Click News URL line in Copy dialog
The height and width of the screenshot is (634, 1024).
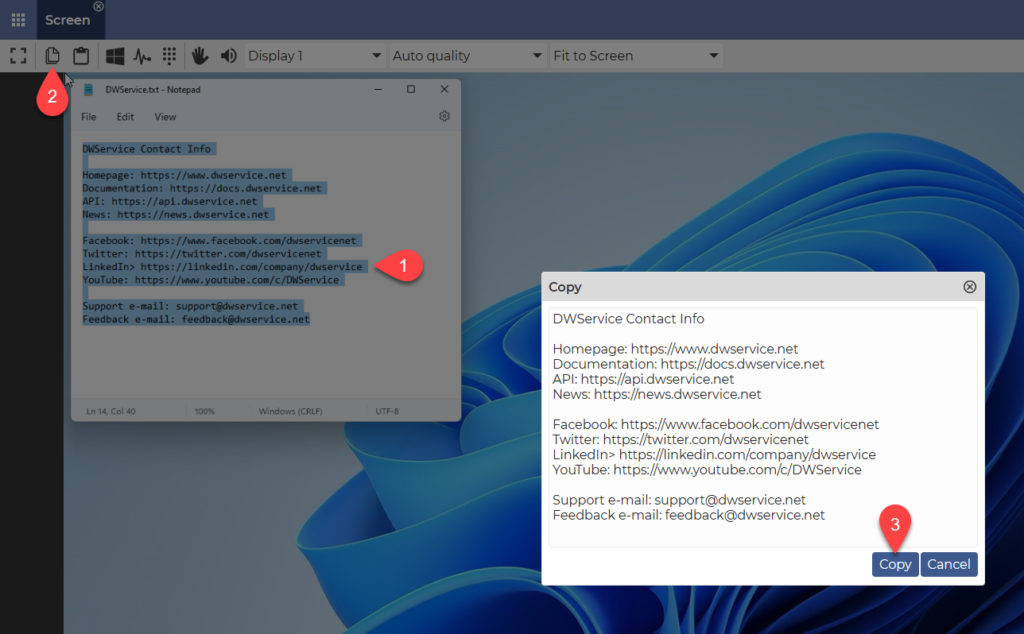coord(657,394)
